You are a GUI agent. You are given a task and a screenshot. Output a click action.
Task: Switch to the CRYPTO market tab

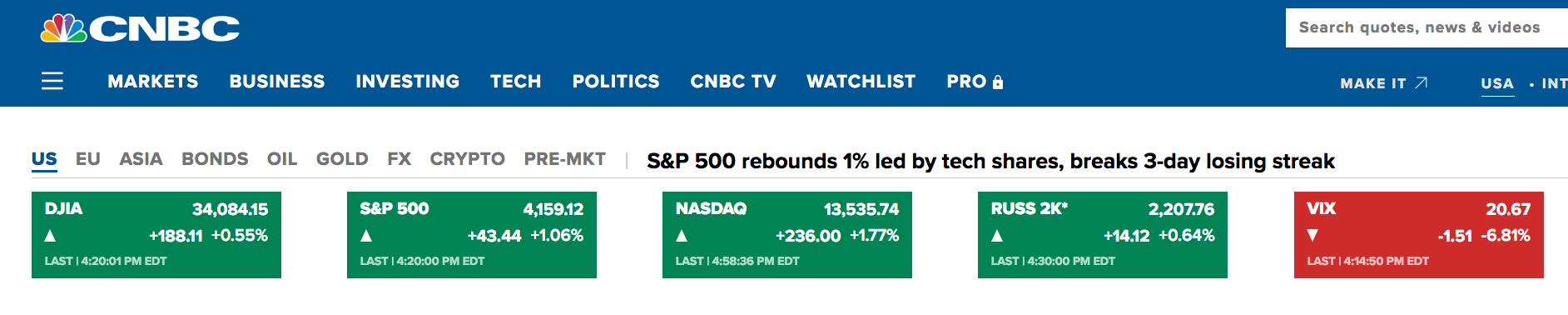pyautogui.click(x=468, y=159)
